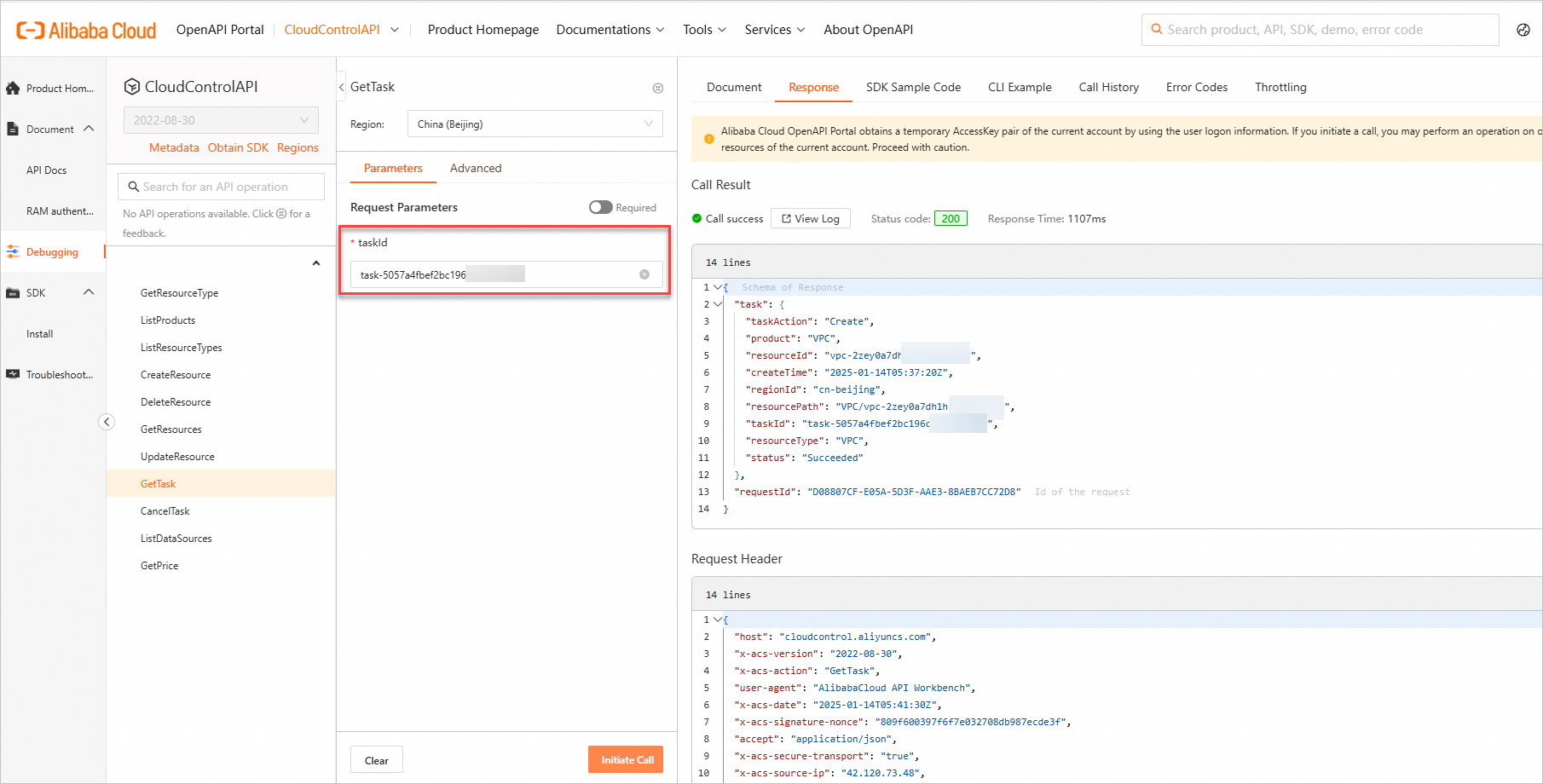Open the API version 2022-08-30 dropdown
The image size is (1543, 784).
click(x=221, y=120)
